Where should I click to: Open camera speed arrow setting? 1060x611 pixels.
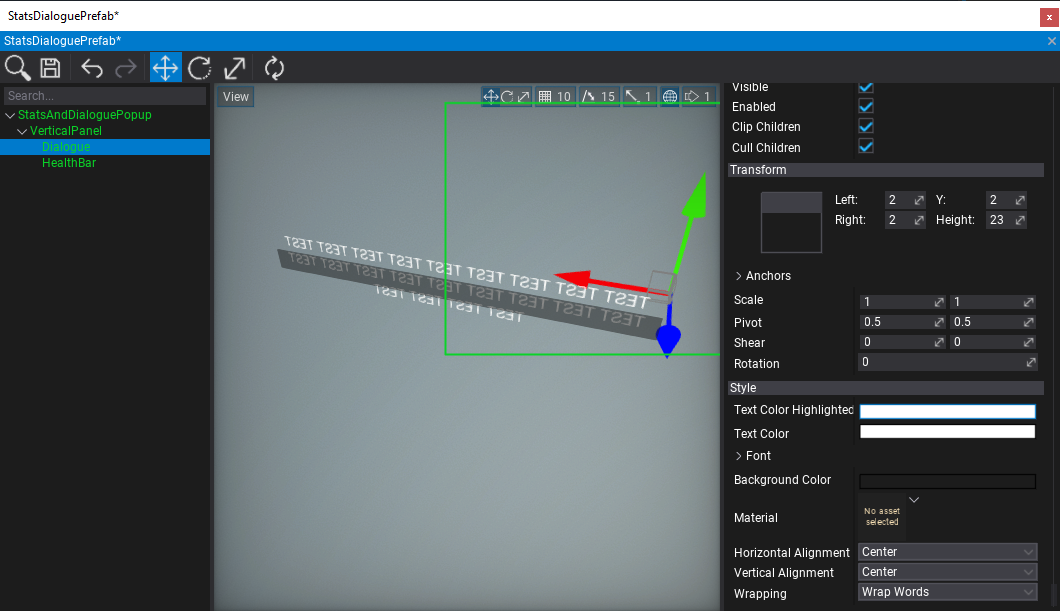click(692, 97)
